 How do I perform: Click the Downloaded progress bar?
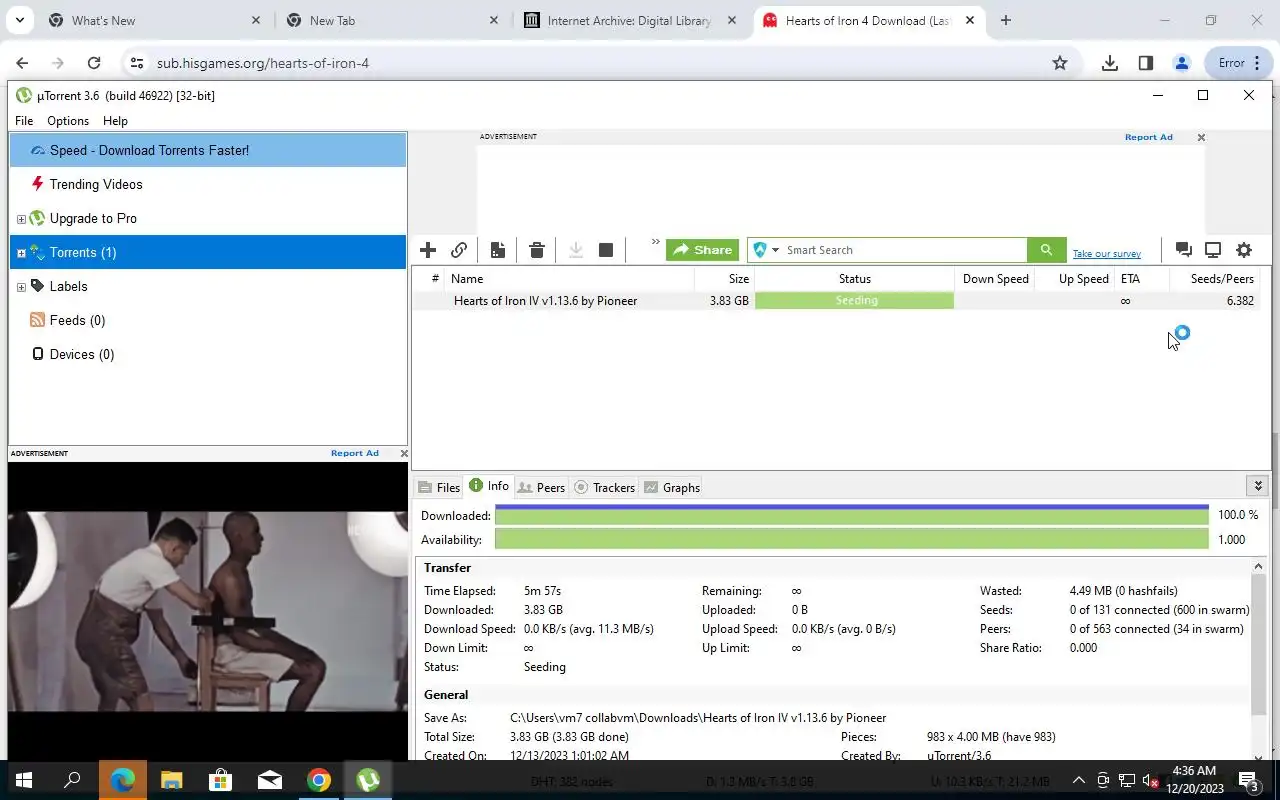852,515
